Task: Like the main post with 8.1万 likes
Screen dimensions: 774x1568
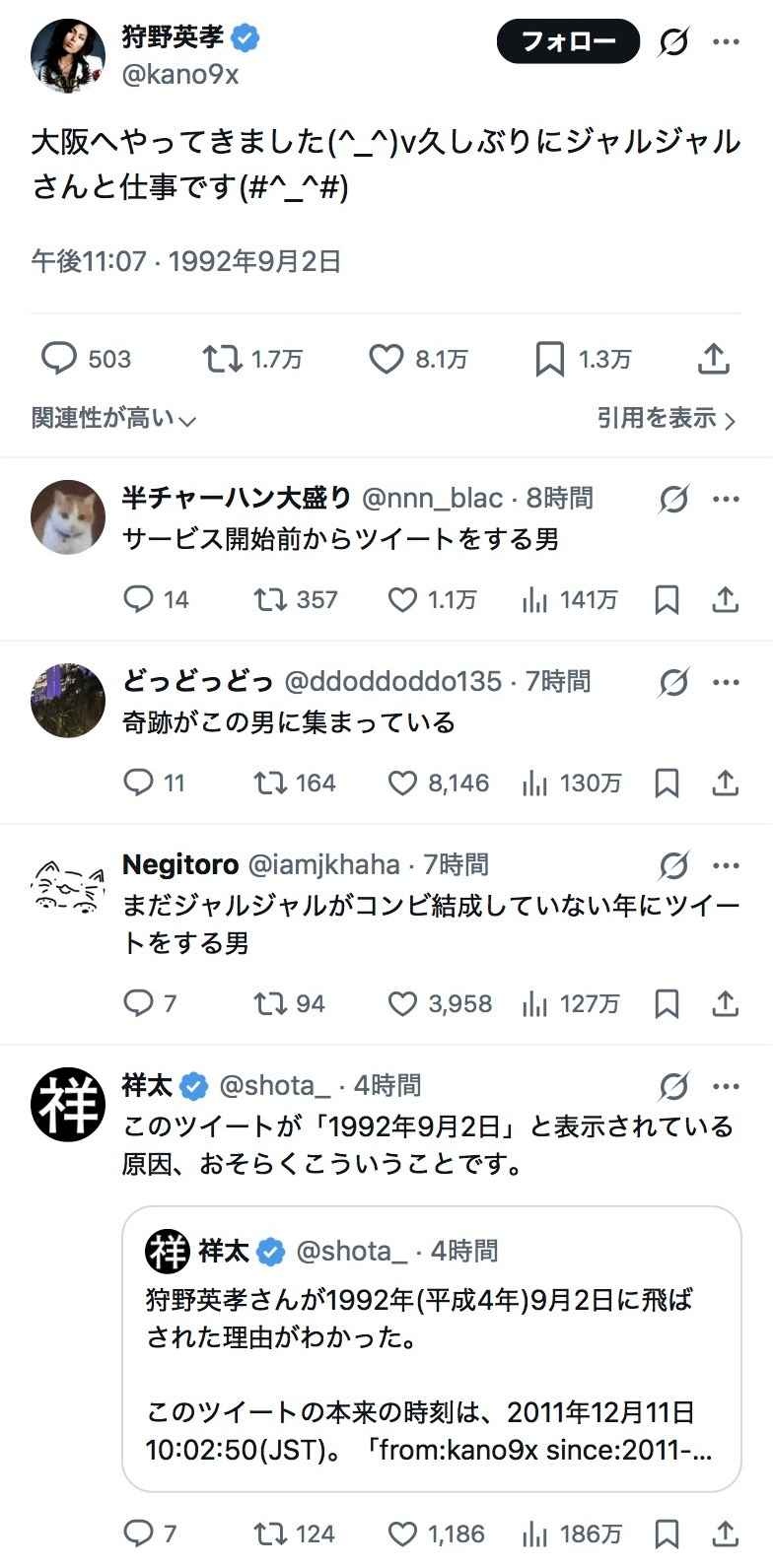Action: [387, 359]
